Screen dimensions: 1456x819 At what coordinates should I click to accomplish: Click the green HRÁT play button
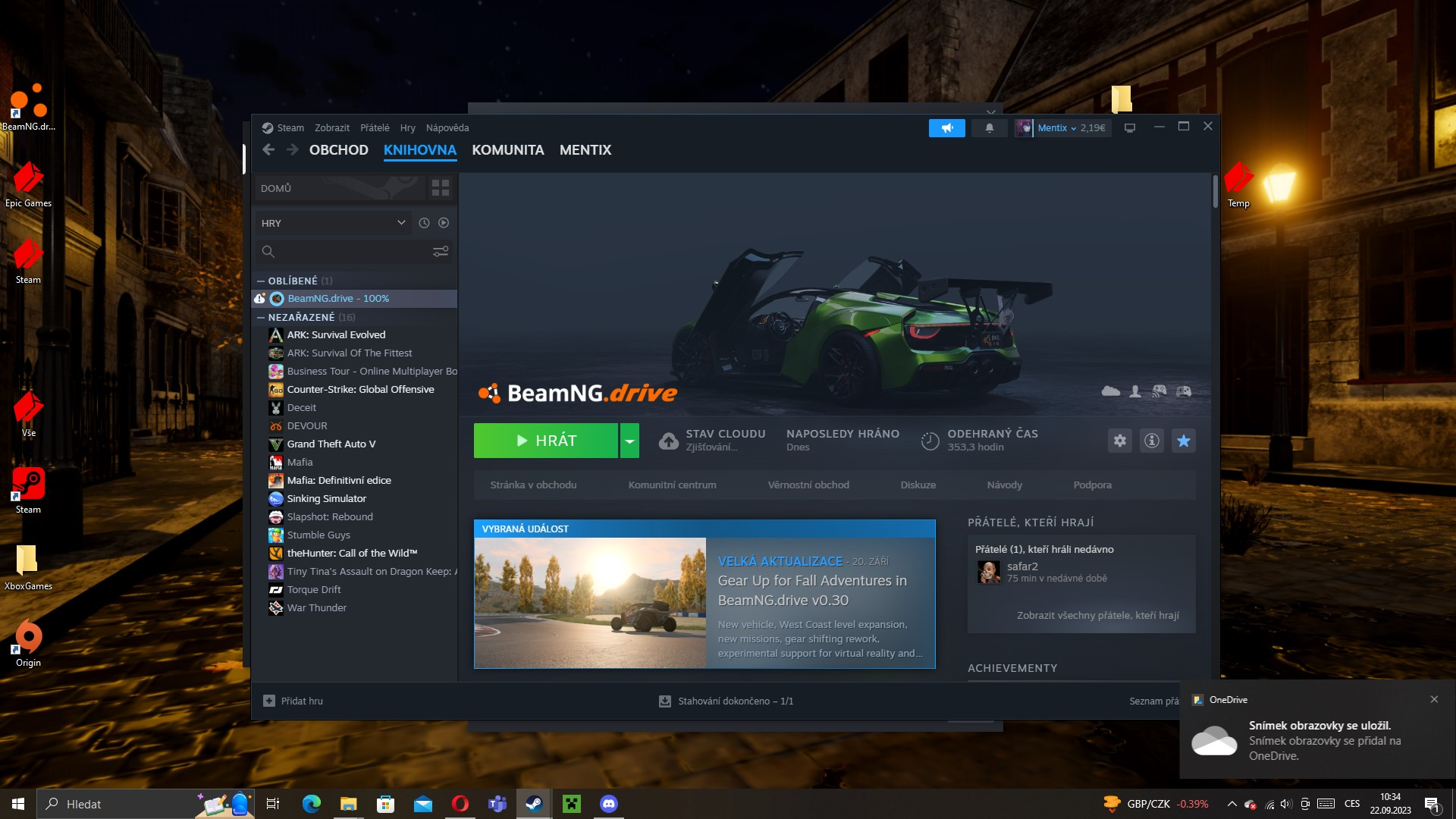coord(546,441)
